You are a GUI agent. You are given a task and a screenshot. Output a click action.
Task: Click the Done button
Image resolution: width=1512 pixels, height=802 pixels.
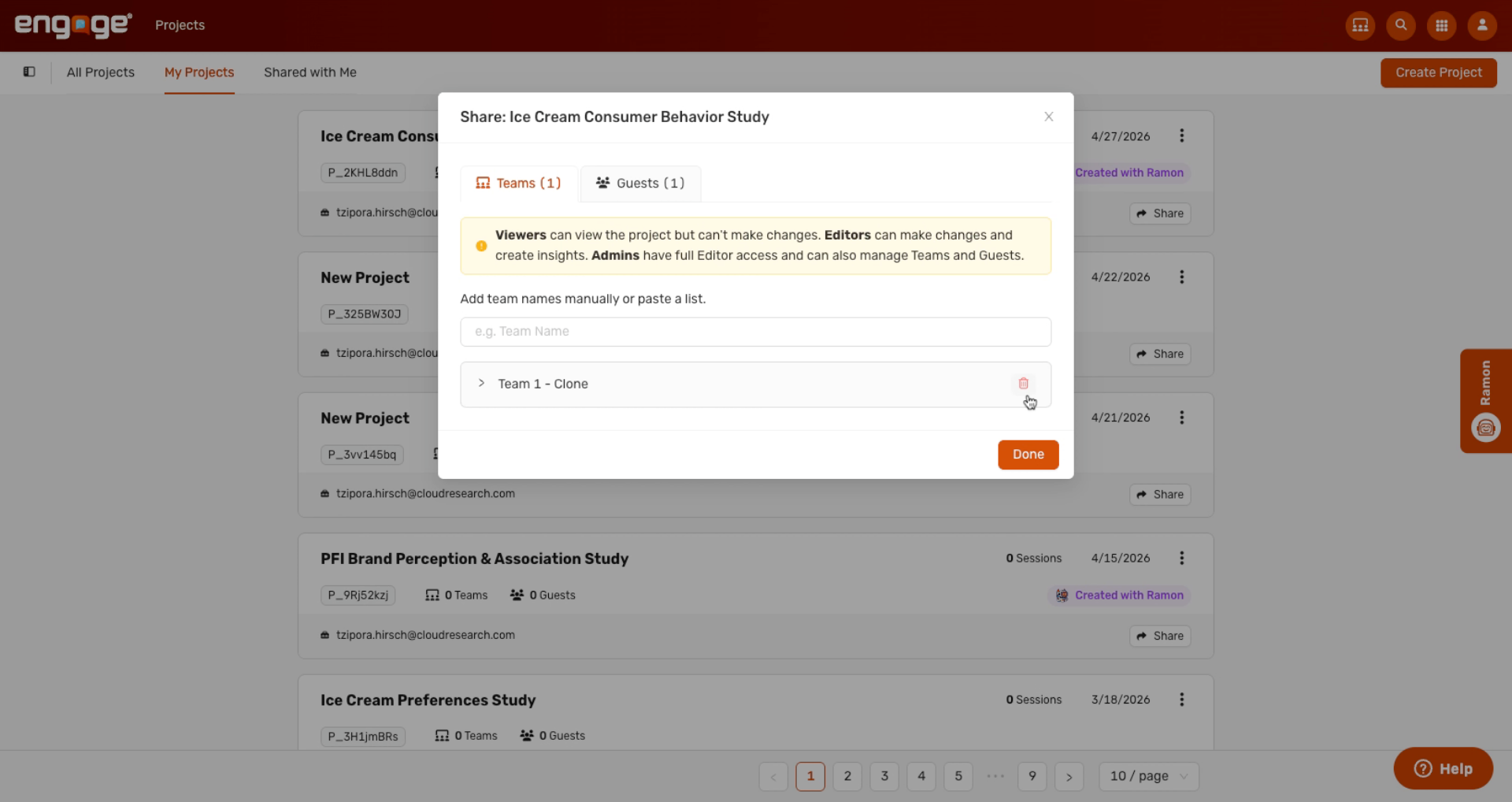pyautogui.click(x=1028, y=455)
